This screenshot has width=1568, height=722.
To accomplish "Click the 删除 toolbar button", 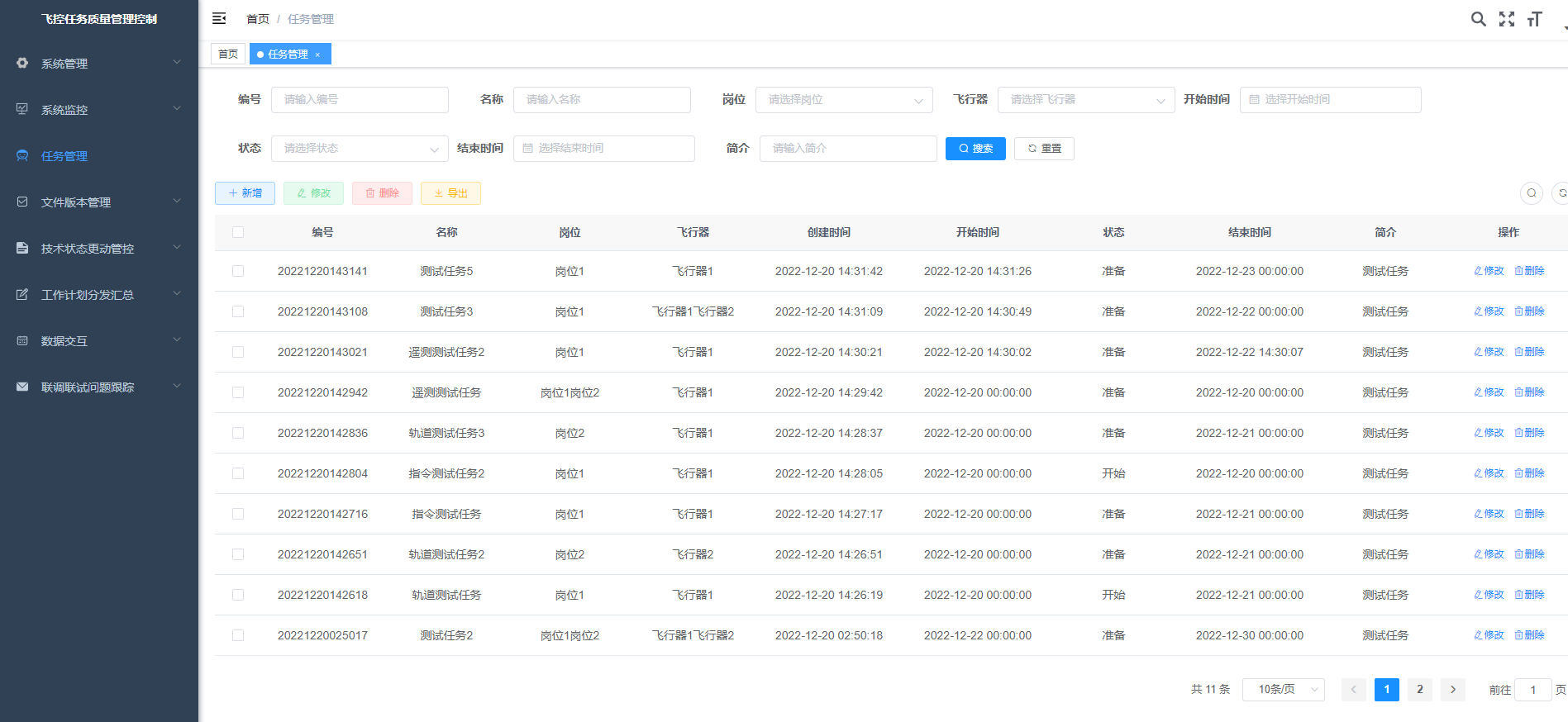I will click(382, 193).
